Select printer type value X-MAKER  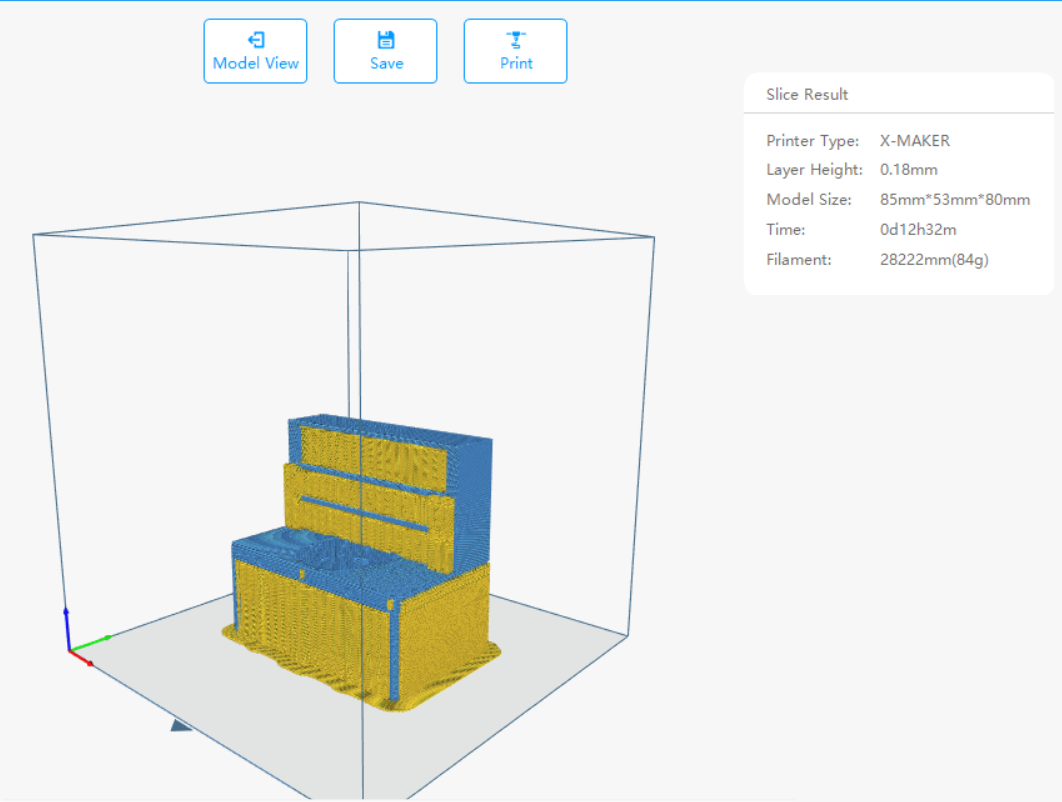coord(914,141)
